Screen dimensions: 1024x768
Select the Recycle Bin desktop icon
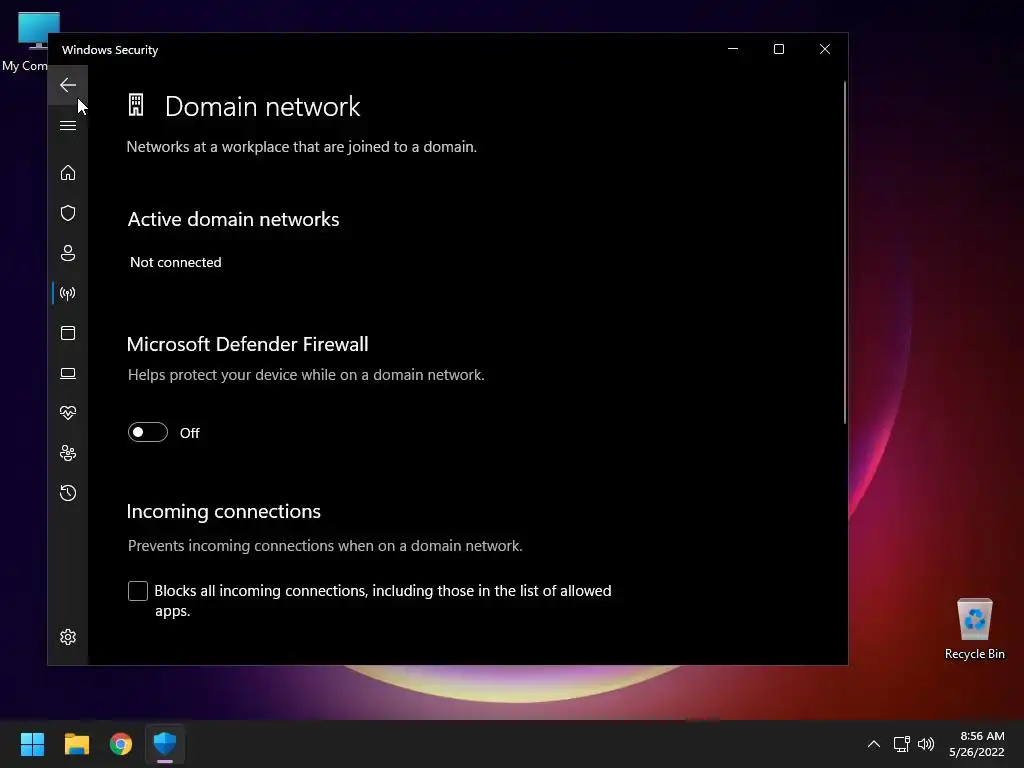974,629
